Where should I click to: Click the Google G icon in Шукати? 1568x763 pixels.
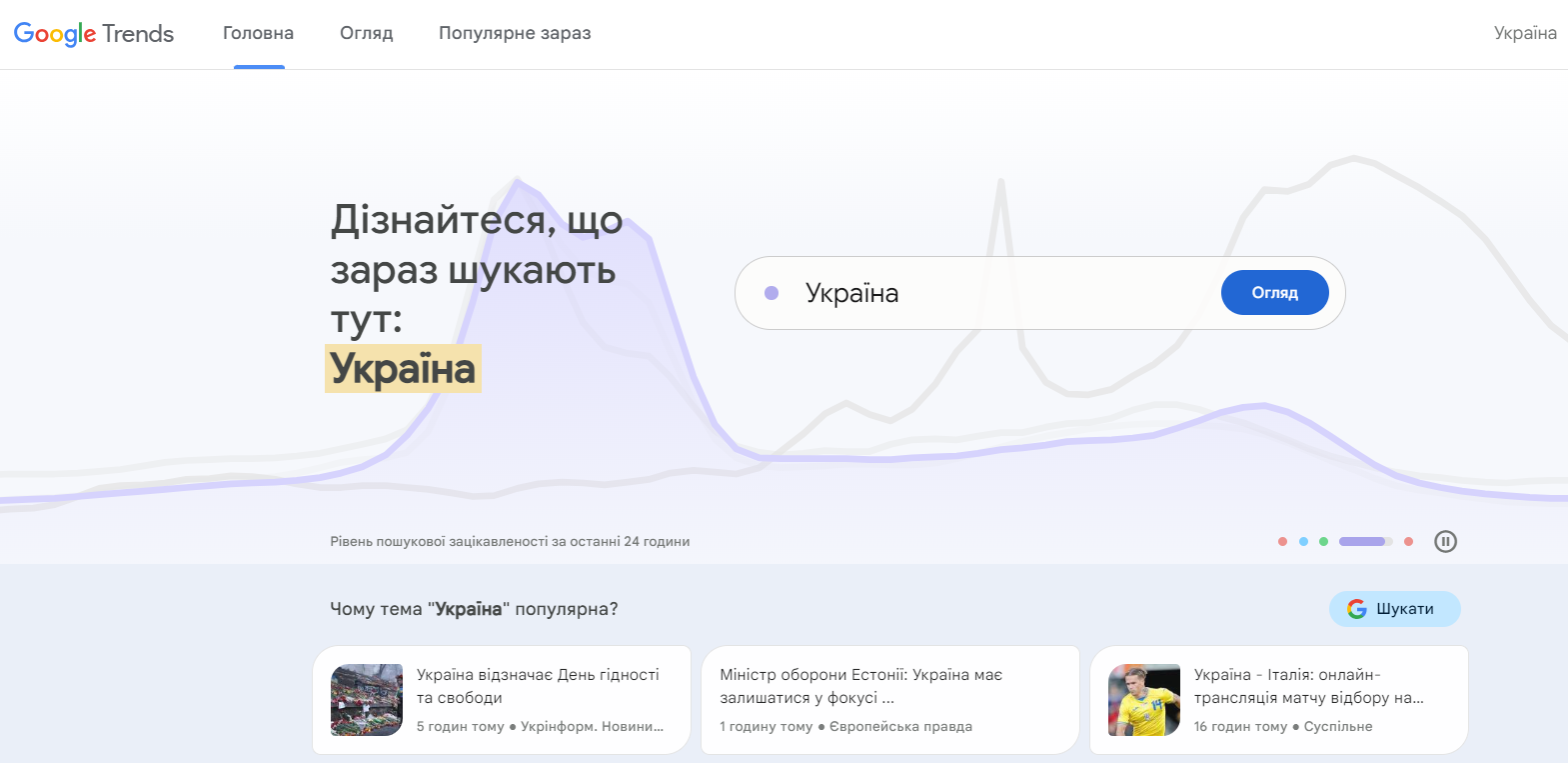click(x=1356, y=609)
